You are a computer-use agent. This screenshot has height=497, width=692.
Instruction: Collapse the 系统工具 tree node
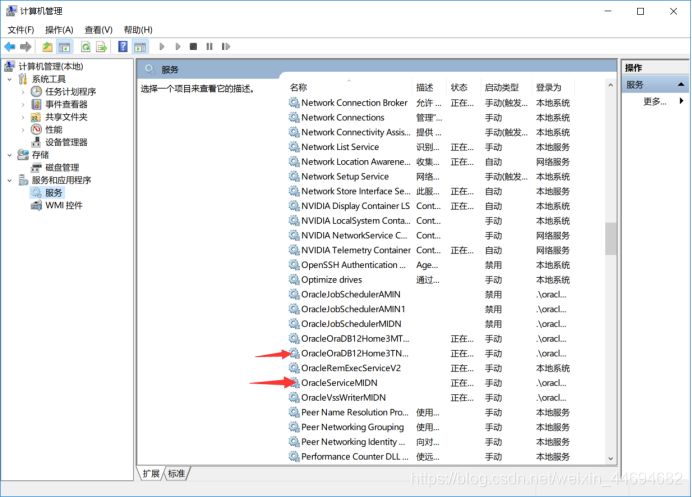(x=10, y=79)
